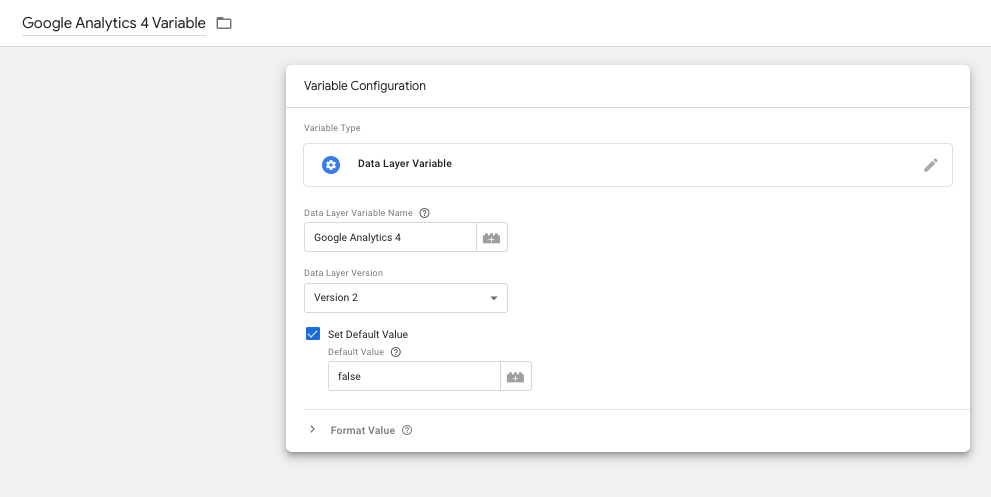Image resolution: width=991 pixels, height=497 pixels.
Task: Insert variable into Data Layer Variable Name
Action: [492, 238]
